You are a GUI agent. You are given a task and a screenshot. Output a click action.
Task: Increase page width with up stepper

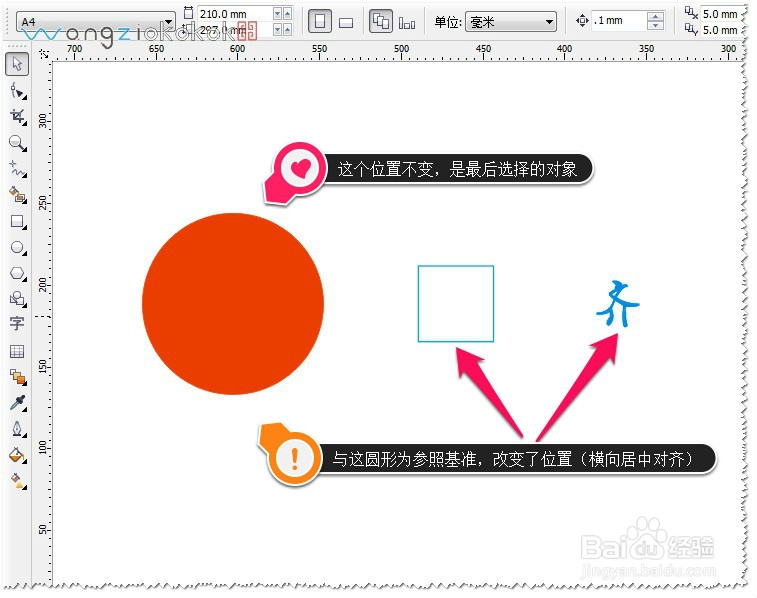288,14
